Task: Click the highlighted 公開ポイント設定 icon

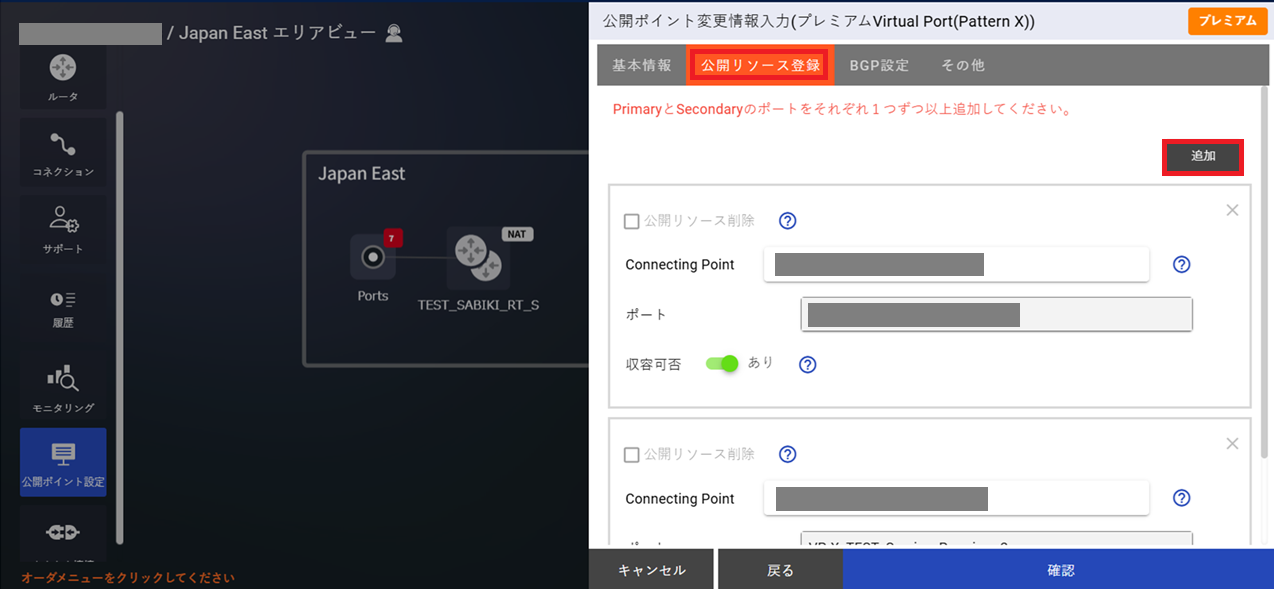Action: [x=62, y=462]
